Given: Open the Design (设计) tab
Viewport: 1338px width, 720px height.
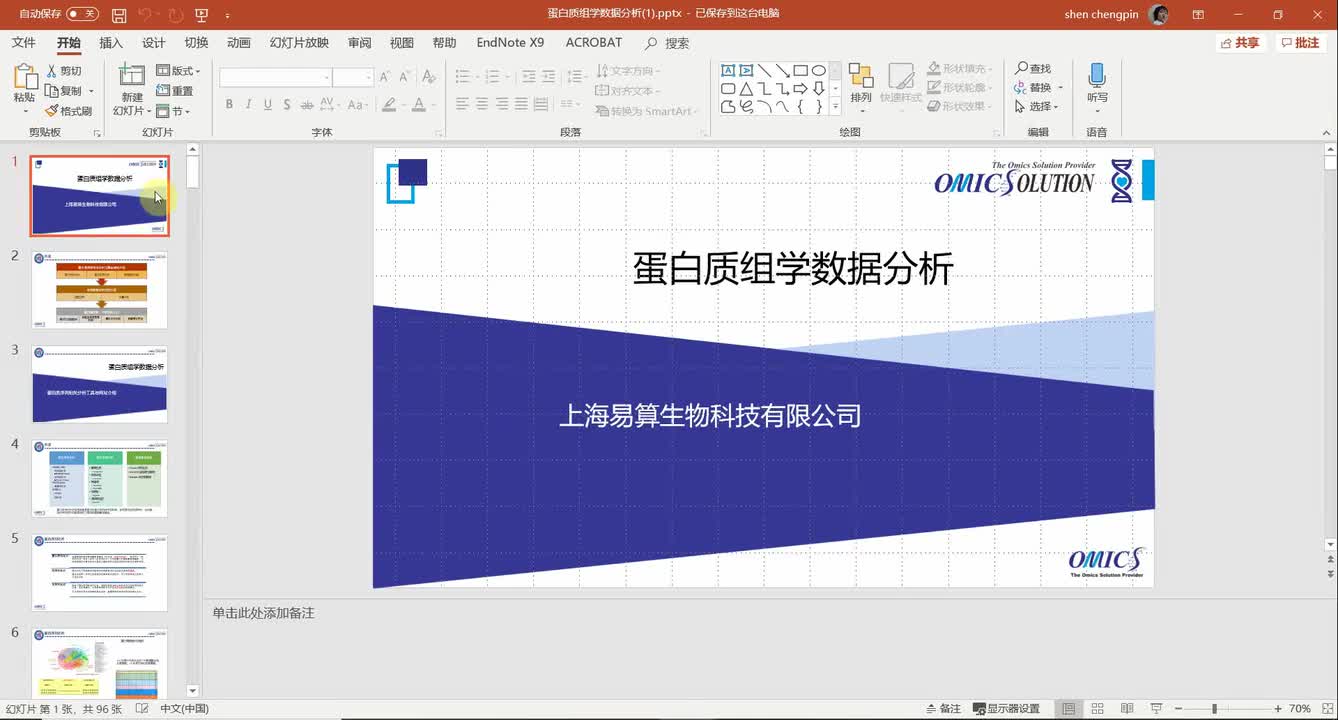Looking at the screenshot, I should (154, 43).
